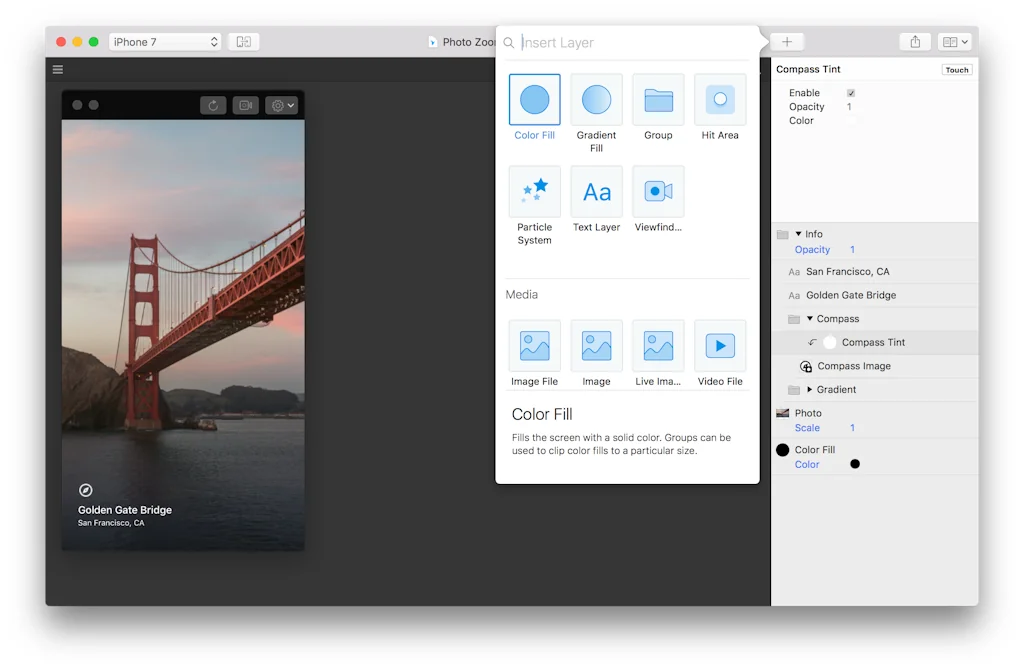The height and width of the screenshot is (671, 1024).
Task: Collapse the Compass group triangle
Action: [810, 319]
